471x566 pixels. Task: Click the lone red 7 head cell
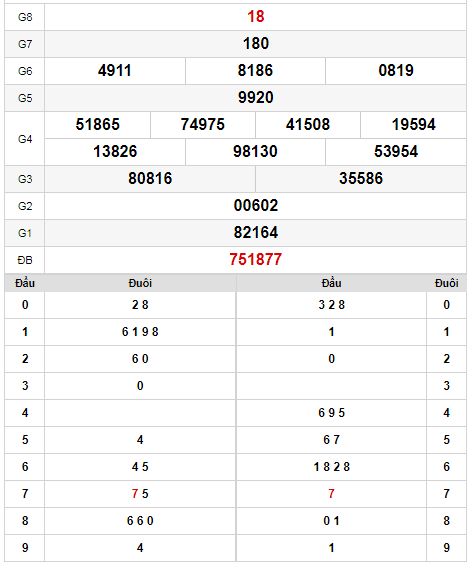331,494
